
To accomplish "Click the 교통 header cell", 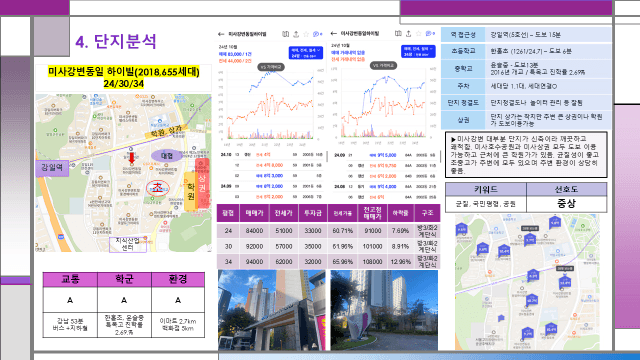I will point(70,280).
